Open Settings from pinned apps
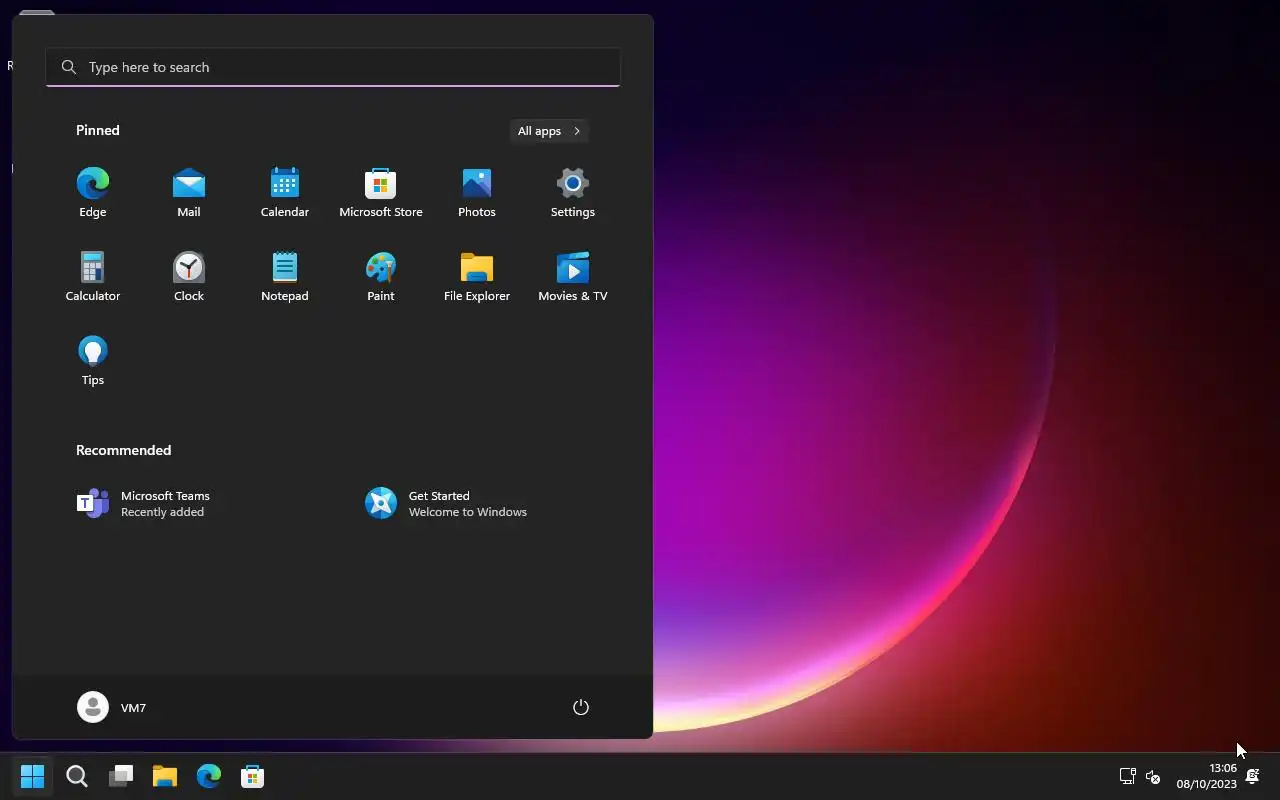The height and width of the screenshot is (800, 1280). (x=573, y=192)
